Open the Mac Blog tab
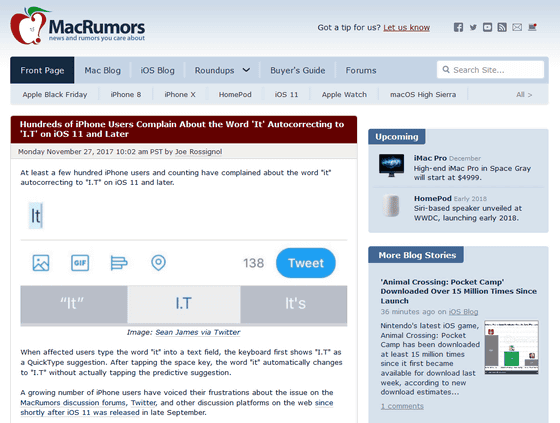The height and width of the screenshot is (423, 560). pyautogui.click(x=102, y=70)
